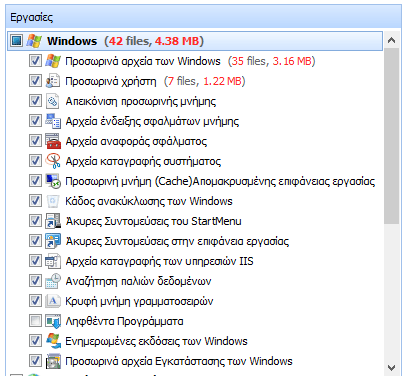This screenshot has height=376, width=407.
Task: Click the recycle bin icon
Action: point(53,201)
